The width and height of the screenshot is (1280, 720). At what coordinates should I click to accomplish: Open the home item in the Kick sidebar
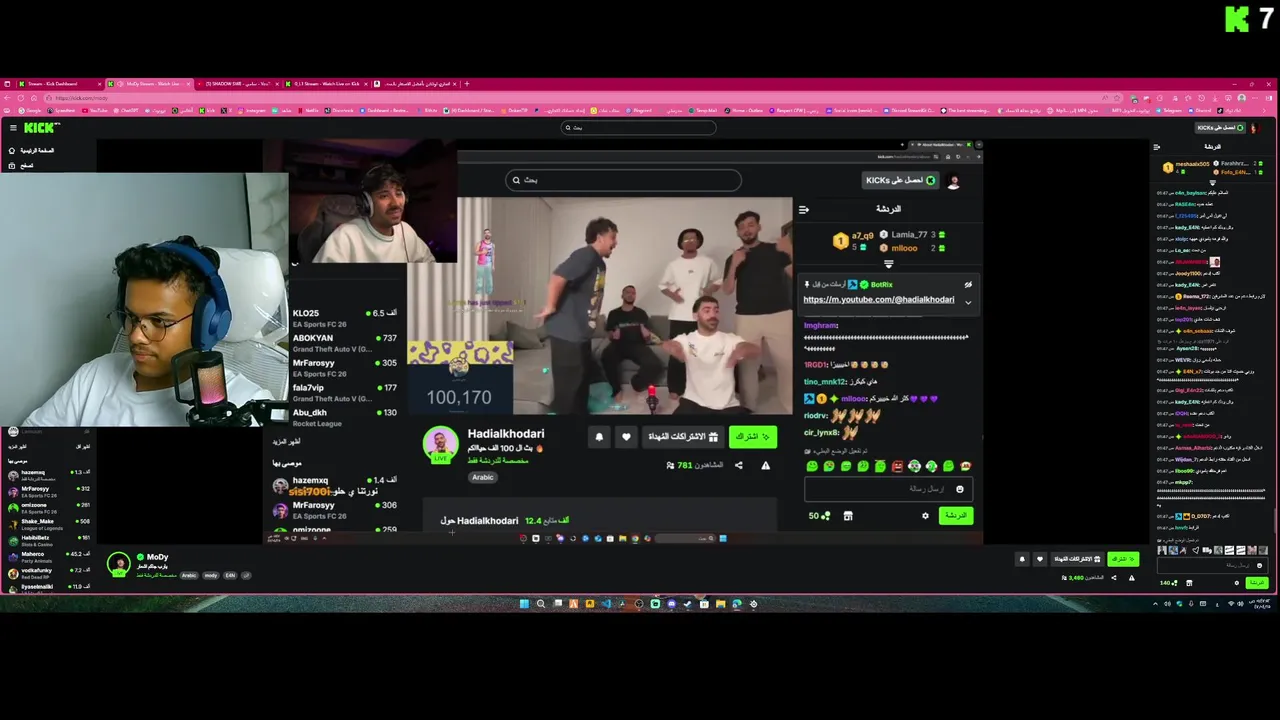[x=32, y=151]
